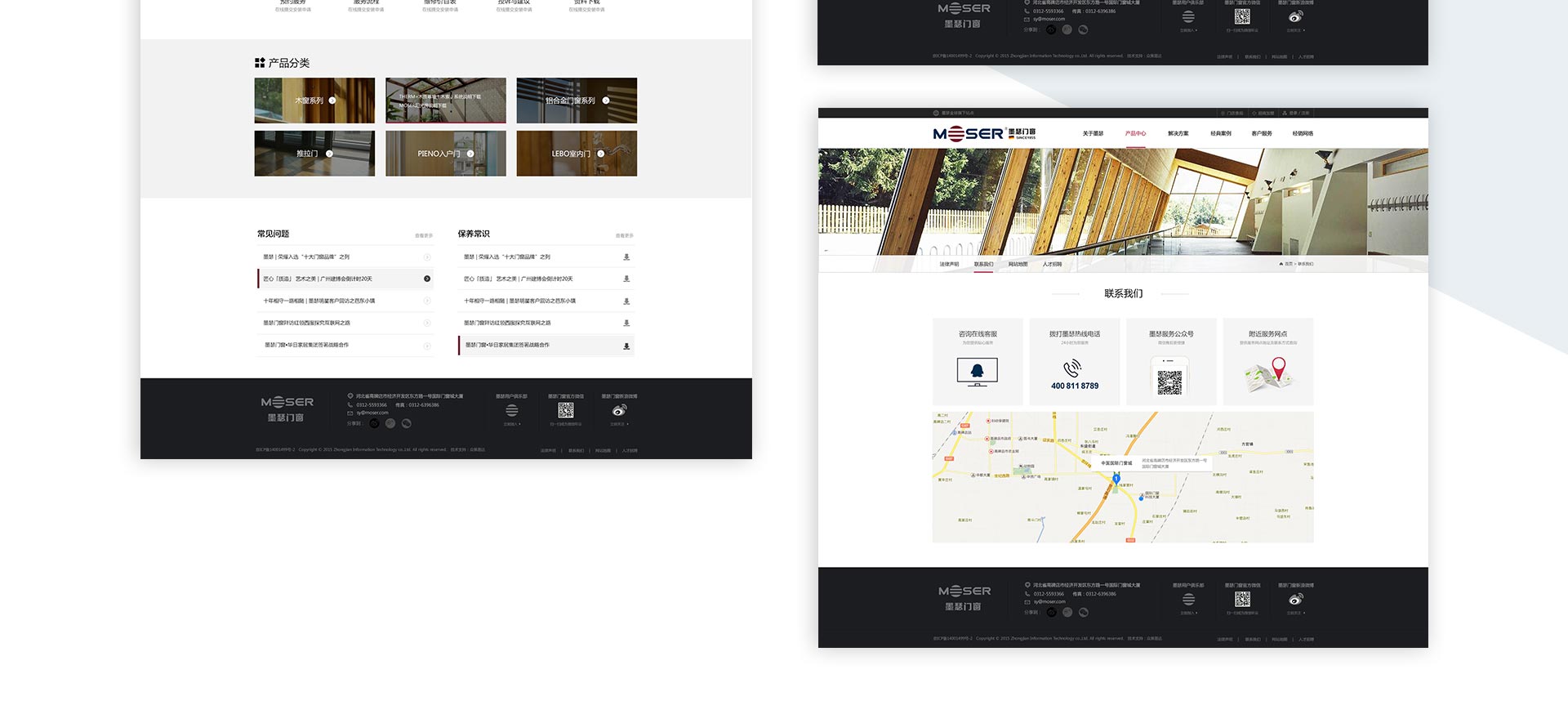The image size is (1568, 701).
Task: Click download icon on first 保养常识 list row
Action: pyautogui.click(x=626, y=257)
